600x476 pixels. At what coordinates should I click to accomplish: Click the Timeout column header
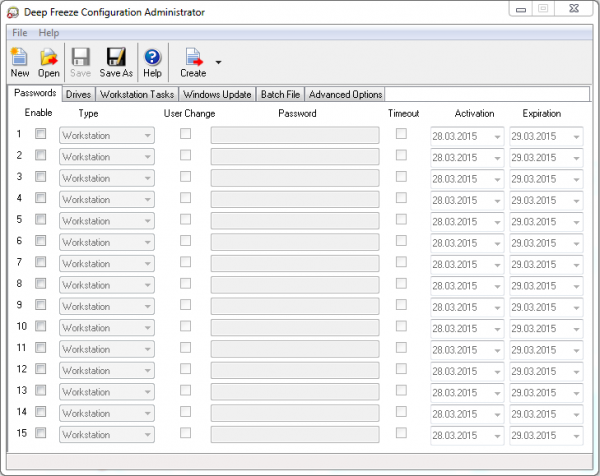coord(403,114)
